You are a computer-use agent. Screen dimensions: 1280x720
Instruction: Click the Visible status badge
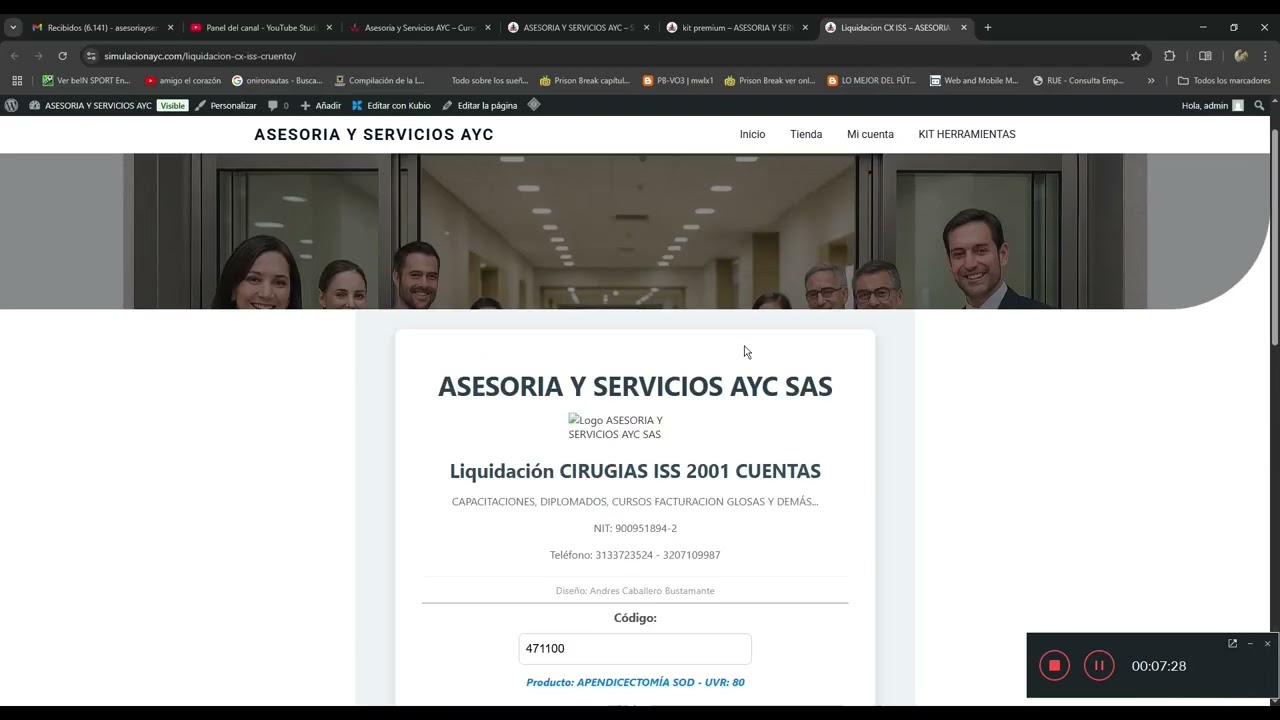(x=172, y=105)
